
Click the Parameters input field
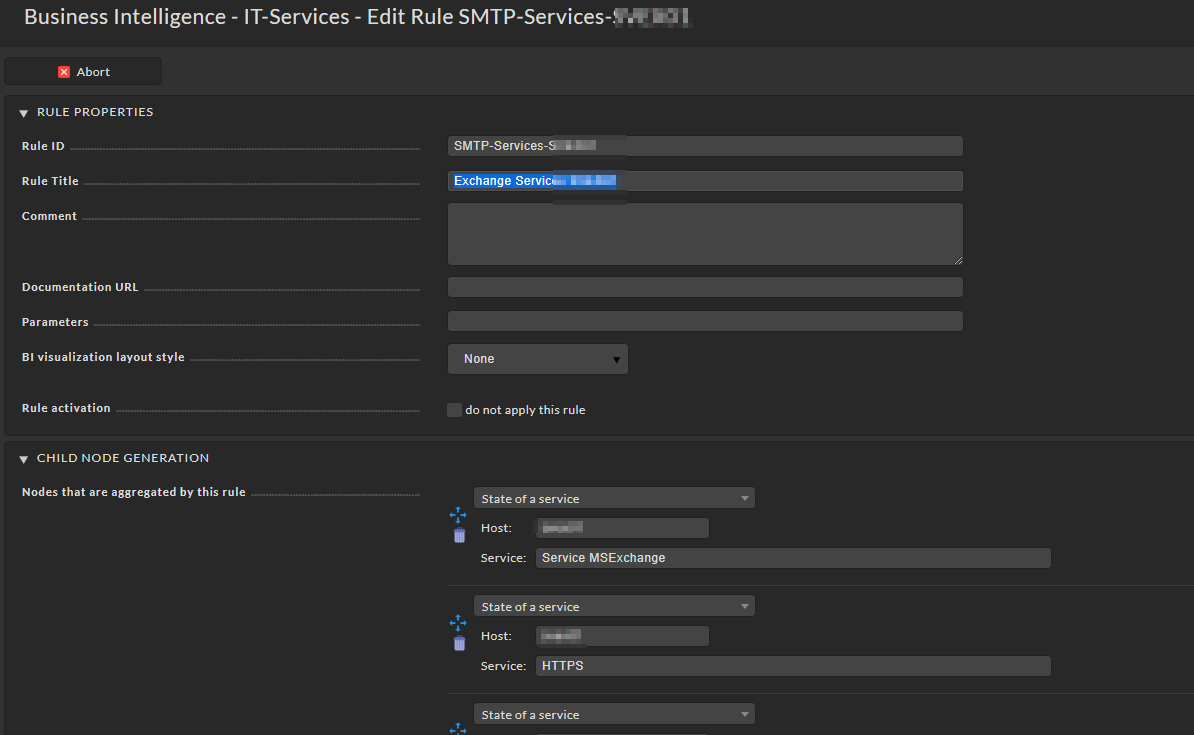705,322
